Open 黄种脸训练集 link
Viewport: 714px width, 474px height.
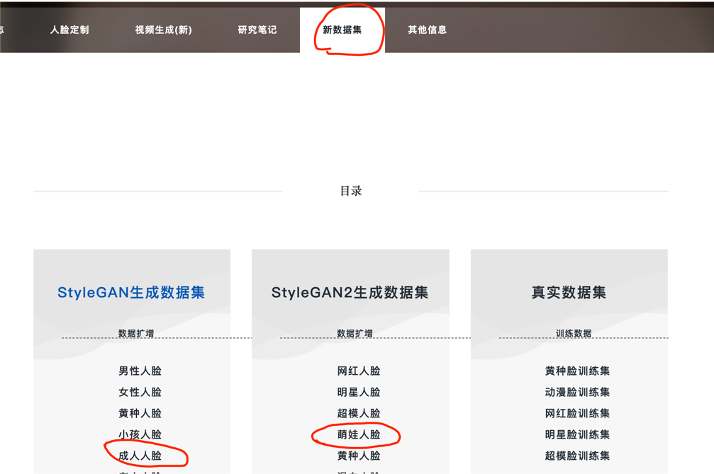[577, 371]
